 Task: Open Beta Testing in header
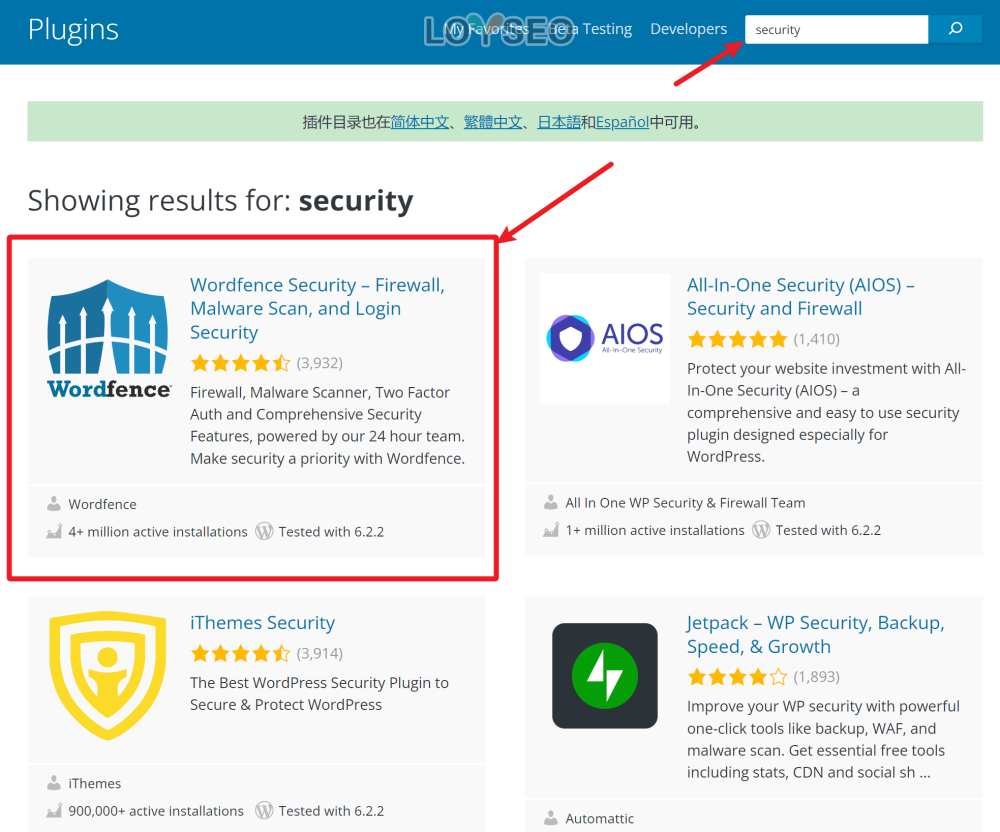(x=591, y=29)
